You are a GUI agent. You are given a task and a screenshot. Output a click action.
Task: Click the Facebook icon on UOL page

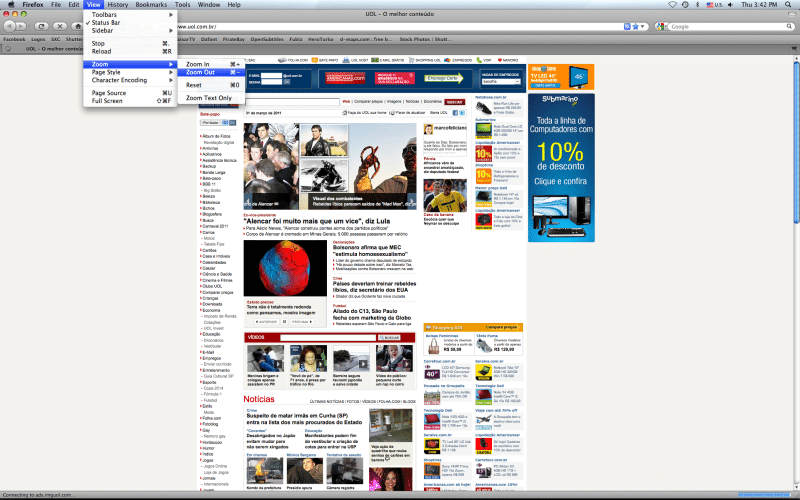tap(455, 113)
